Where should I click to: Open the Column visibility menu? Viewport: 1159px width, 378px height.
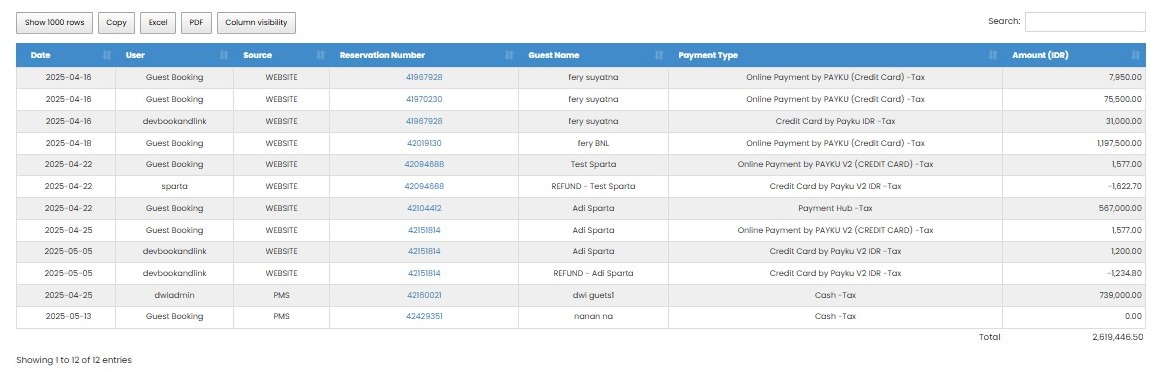[x=256, y=23]
